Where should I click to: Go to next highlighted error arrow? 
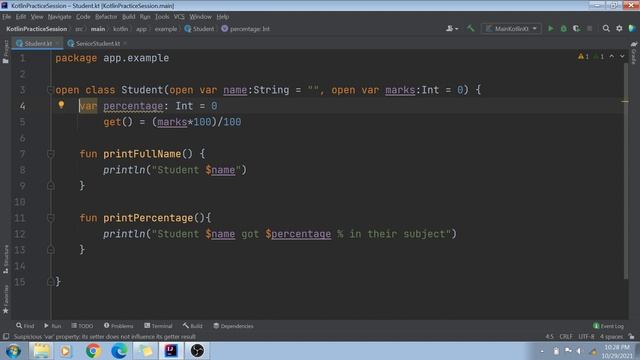tap(622, 57)
